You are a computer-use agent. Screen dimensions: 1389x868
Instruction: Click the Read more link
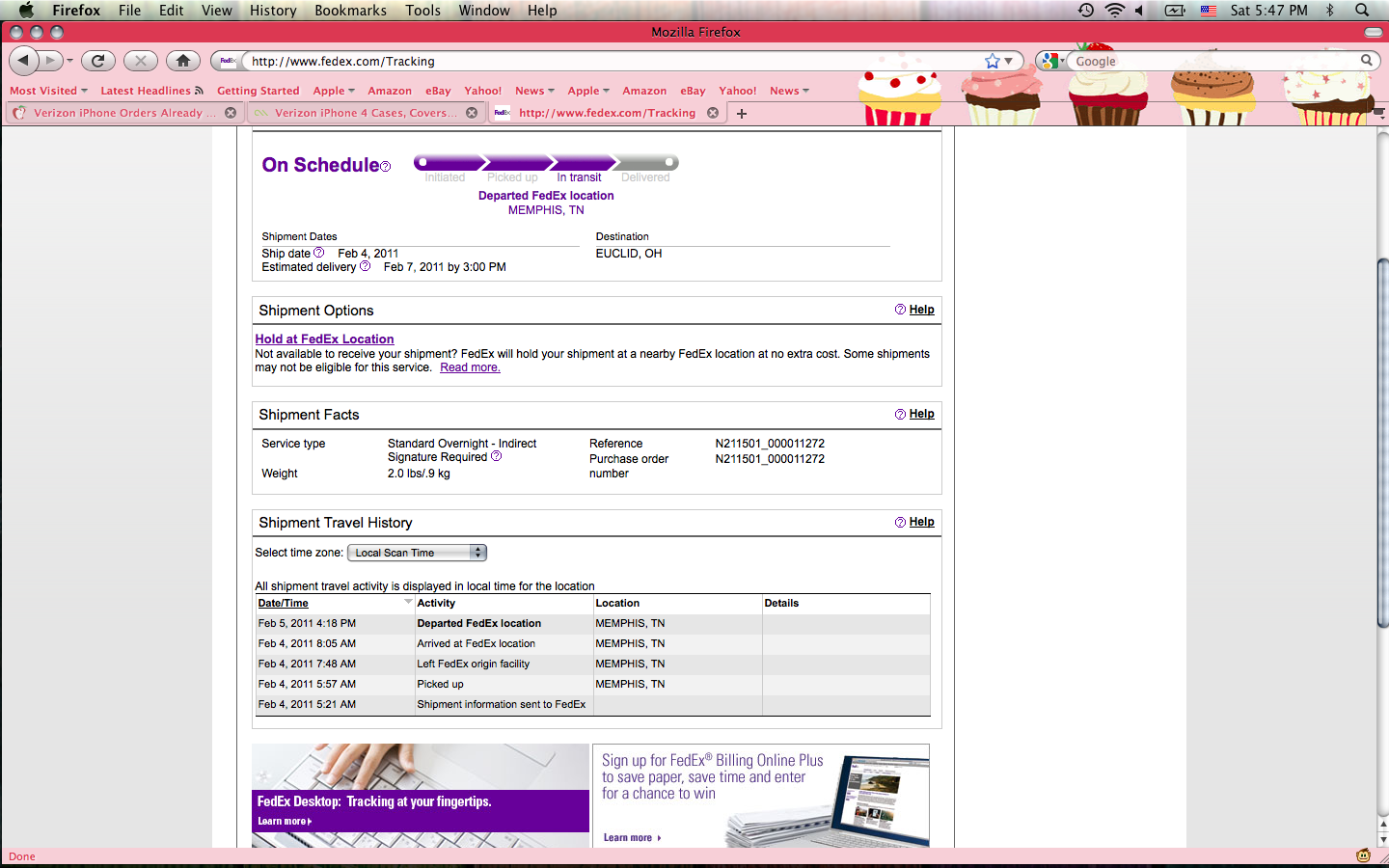point(470,367)
